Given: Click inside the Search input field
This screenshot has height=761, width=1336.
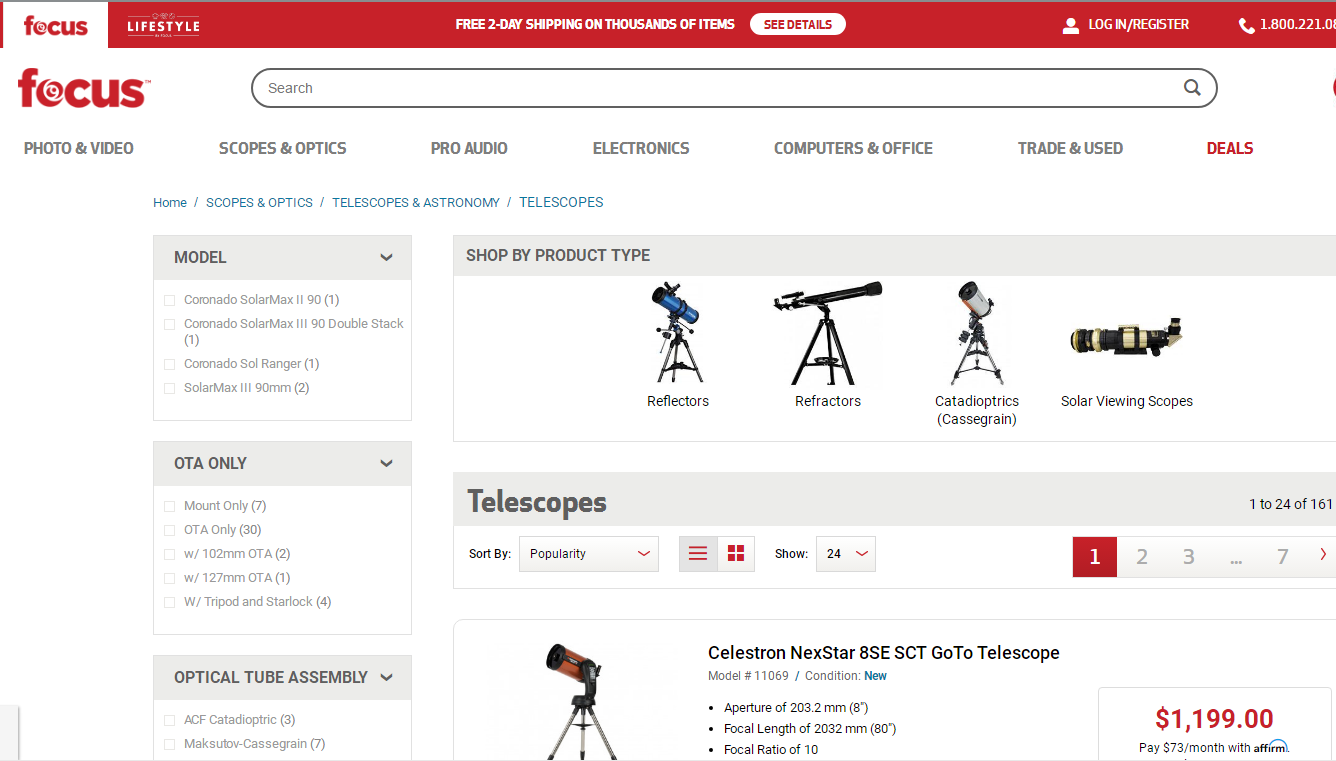Looking at the screenshot, I should pyautogui.click(x=734, y=88).
